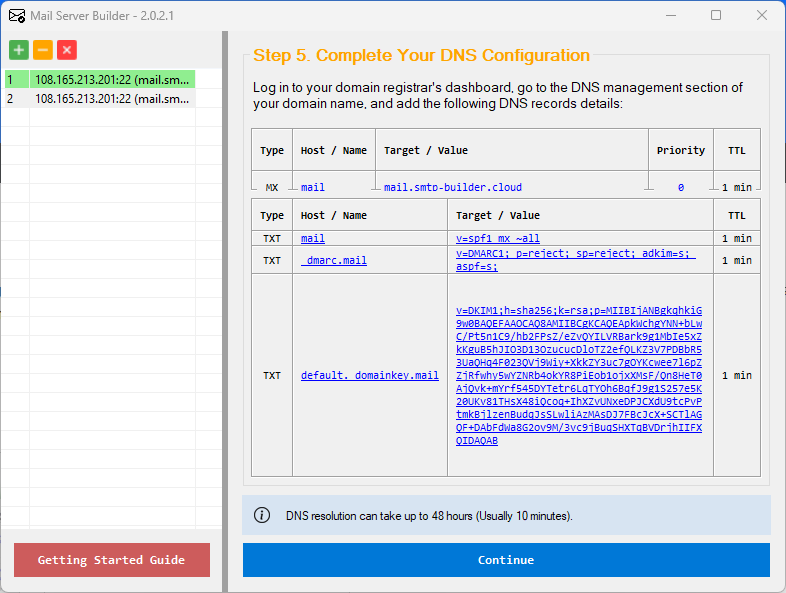Select second server row in list
This screenshot has height=593, width=786.
[112, 98]
